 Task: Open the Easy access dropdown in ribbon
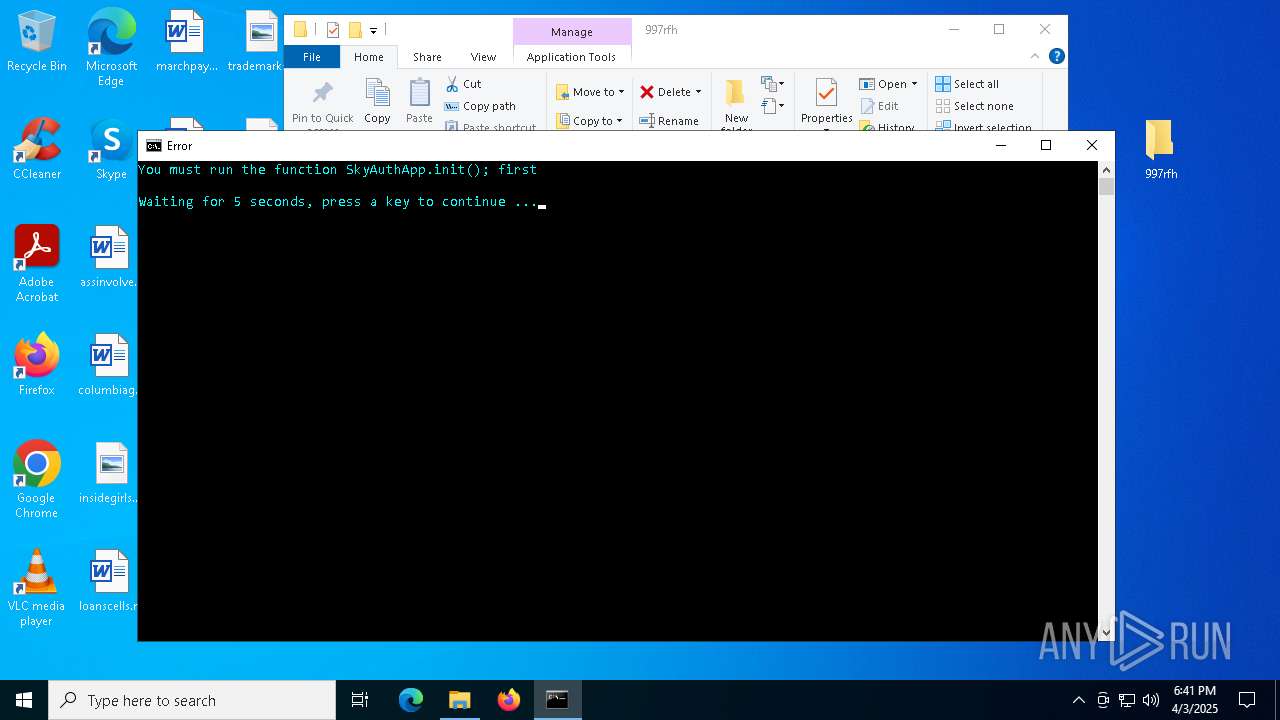point(773,106)
